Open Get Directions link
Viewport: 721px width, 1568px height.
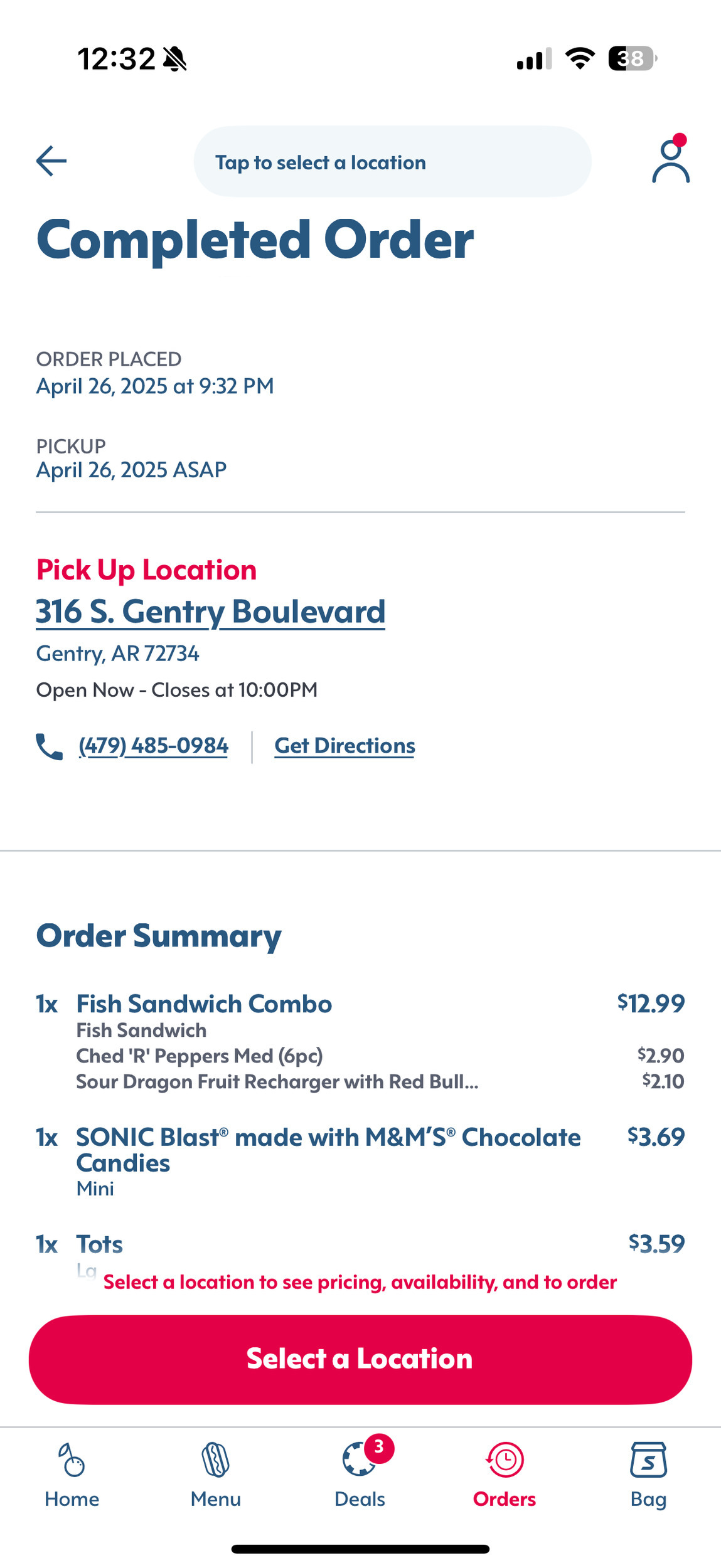(344, 746)
